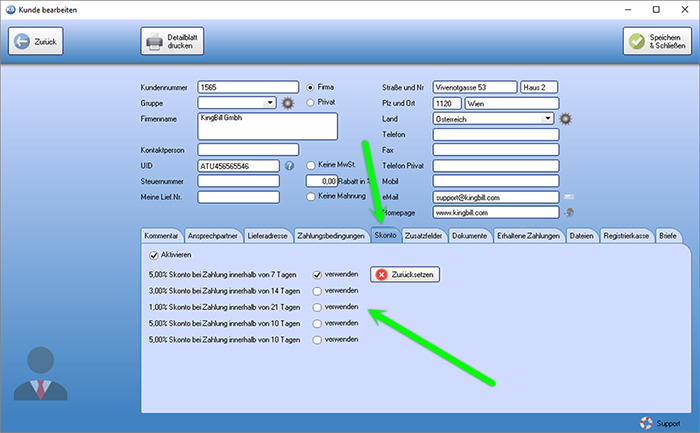This screenshot has height=433, width=700.
Task: Open the Briefe tab
Action: pos(668,236)
